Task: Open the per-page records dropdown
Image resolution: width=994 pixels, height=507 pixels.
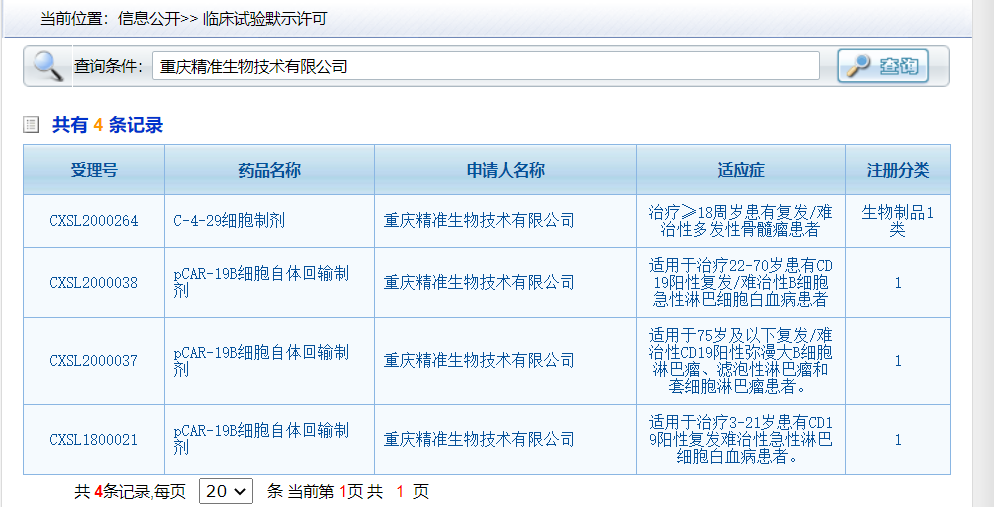Action: pyautogui.click(x=226, y=491)
